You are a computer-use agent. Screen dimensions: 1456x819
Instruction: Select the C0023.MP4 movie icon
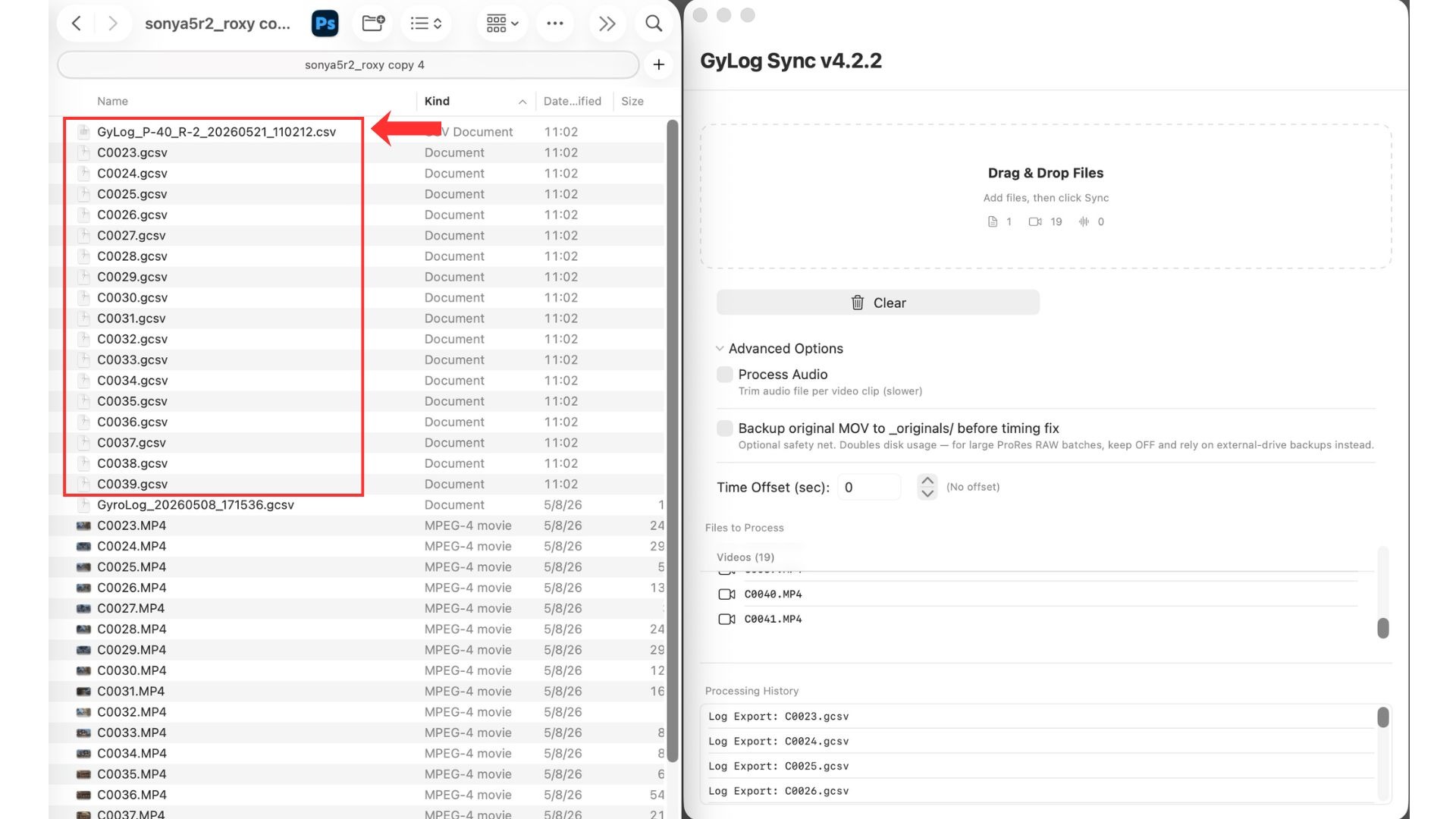83,526
